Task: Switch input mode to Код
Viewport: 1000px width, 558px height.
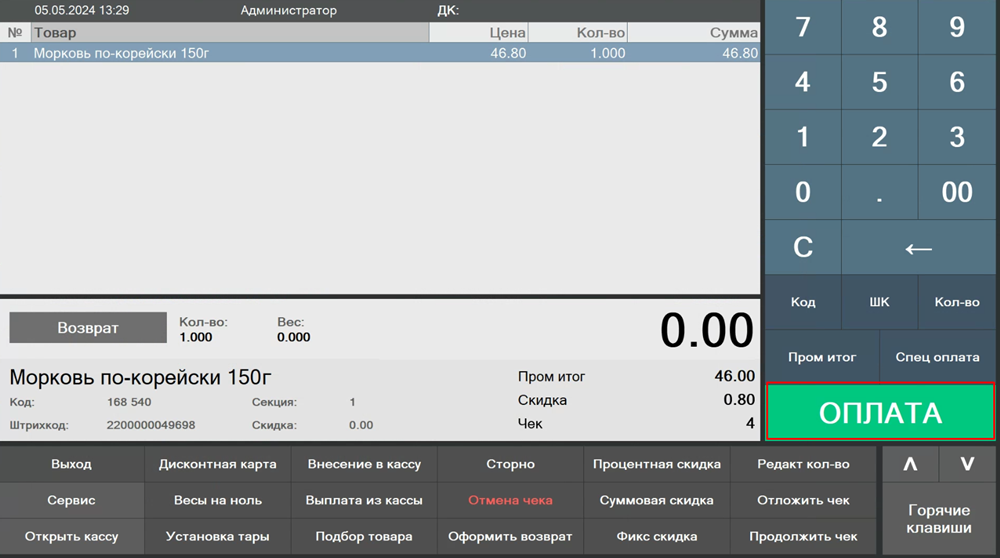Action: [803, 302]
